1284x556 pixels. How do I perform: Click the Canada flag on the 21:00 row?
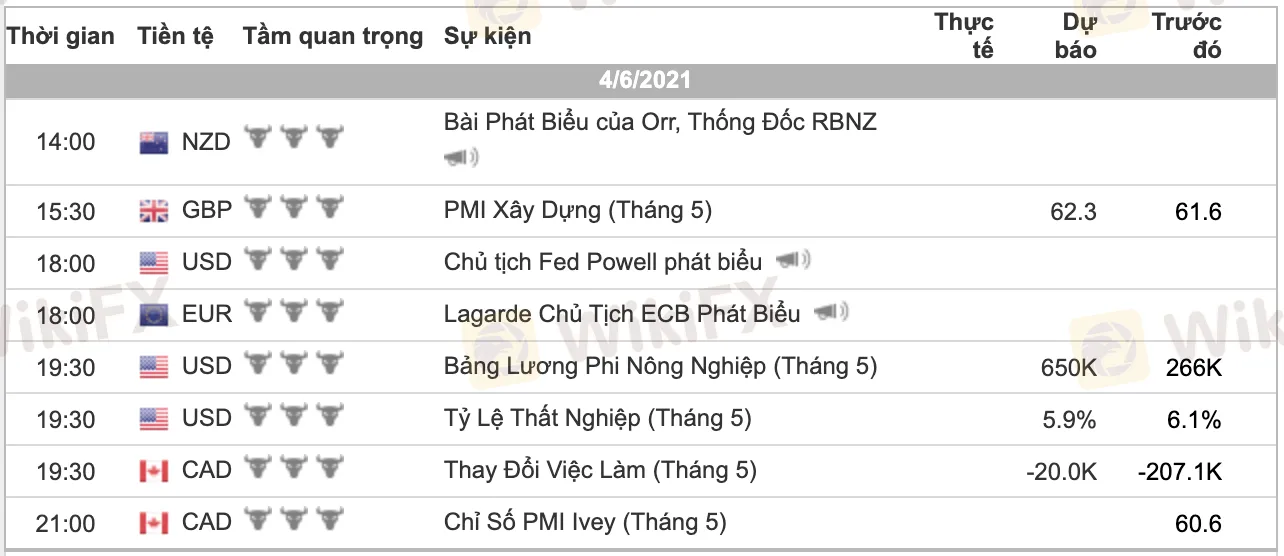(154, 523)
